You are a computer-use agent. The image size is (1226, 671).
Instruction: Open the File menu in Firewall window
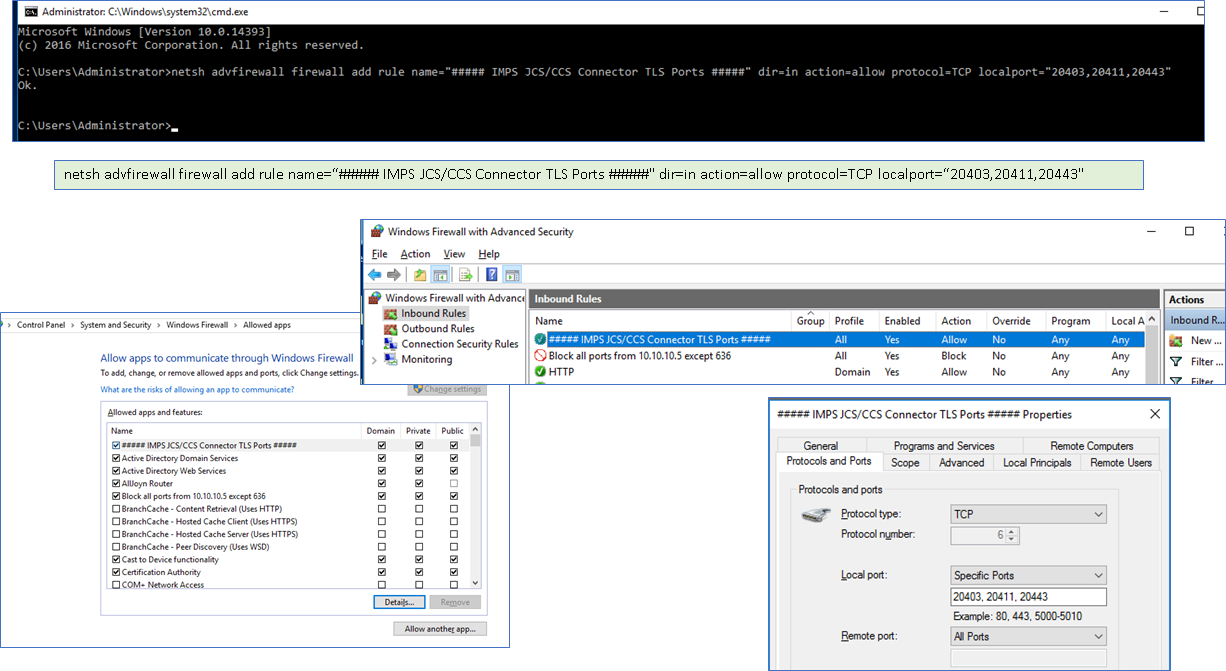click(x=379, y=254)
